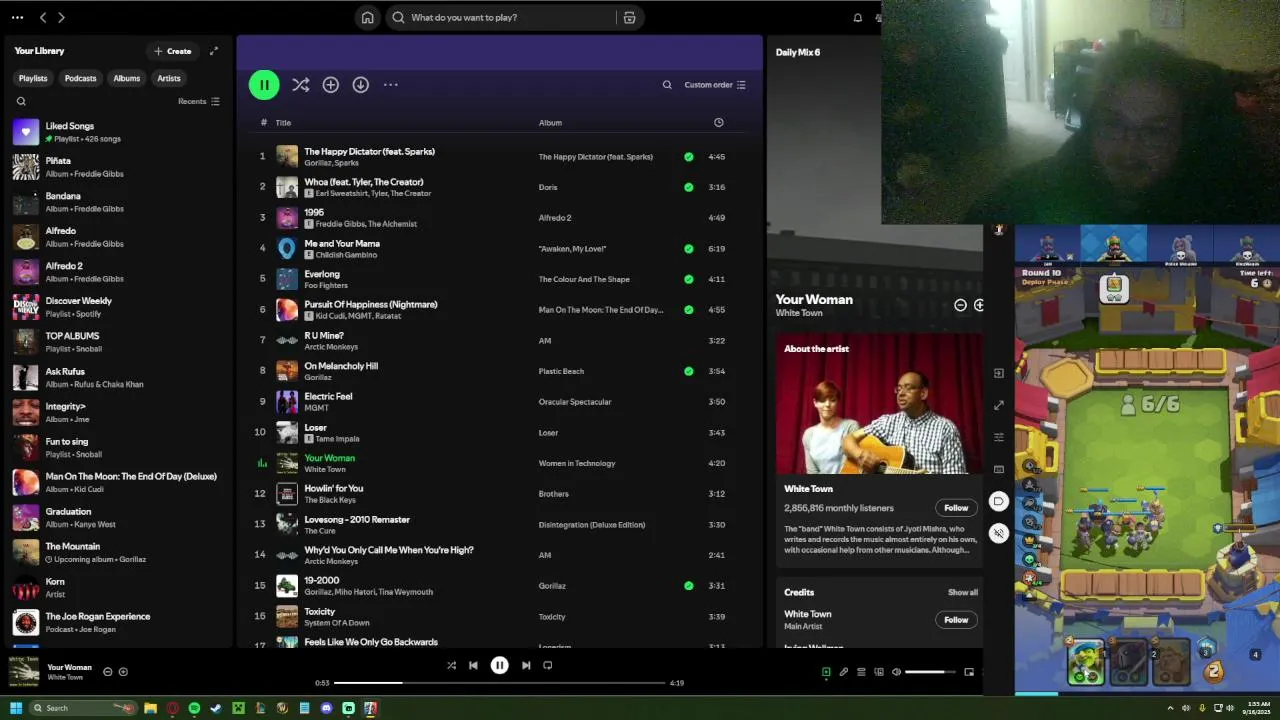This screenshot has width=1280, height=720.
Task: Open the lyrics view from bottom bar
Action: [x=843, y=672]
